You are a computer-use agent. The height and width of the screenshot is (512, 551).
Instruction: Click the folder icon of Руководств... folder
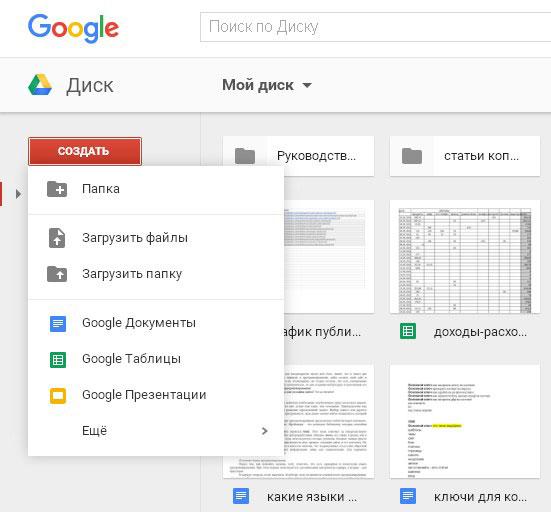click(x=245, y=156)
